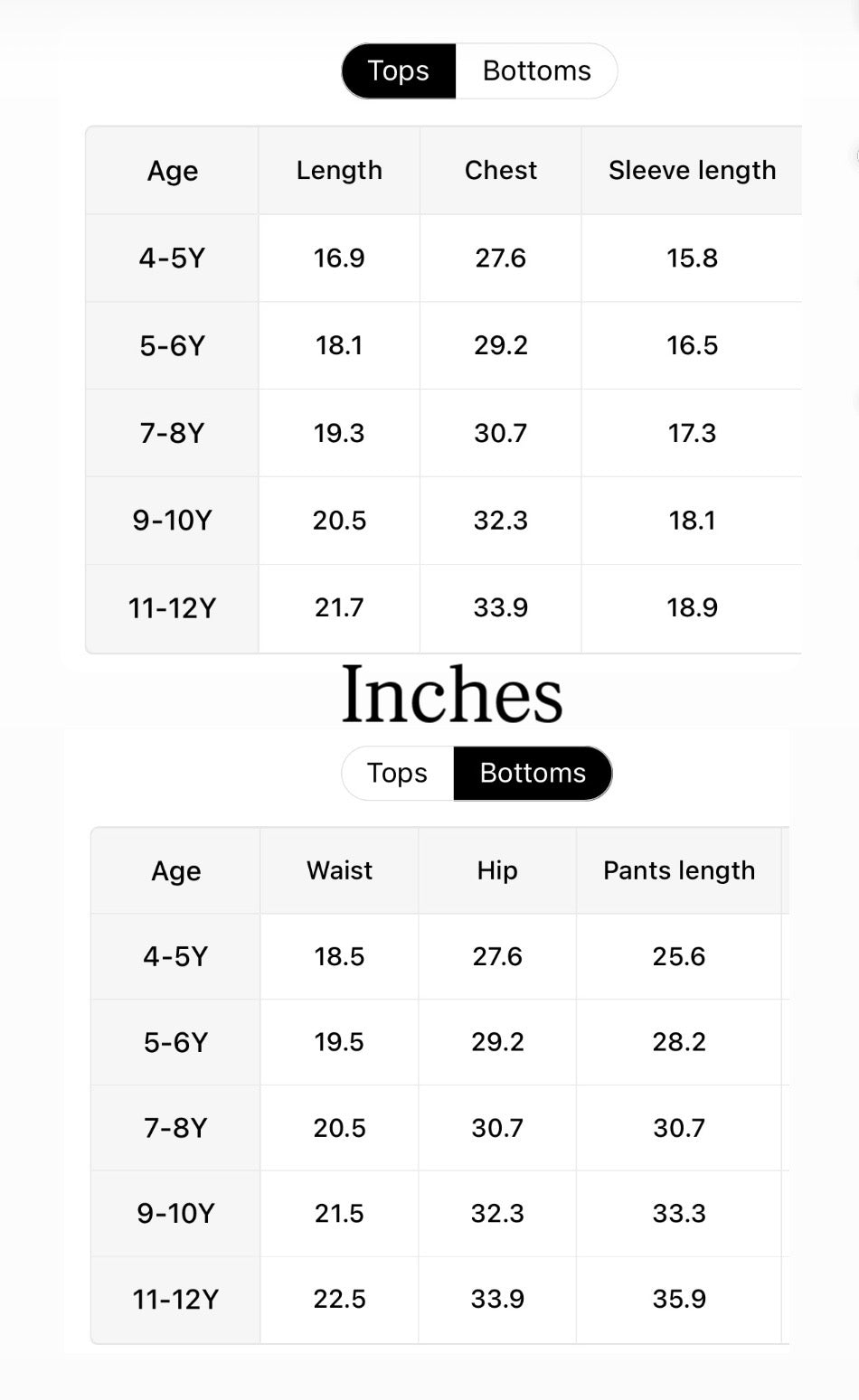Viewport: 859px width, 1400px height.
Task: Click the Sleeve length column header
Action: pyautogui.click(x=692, y=170)
